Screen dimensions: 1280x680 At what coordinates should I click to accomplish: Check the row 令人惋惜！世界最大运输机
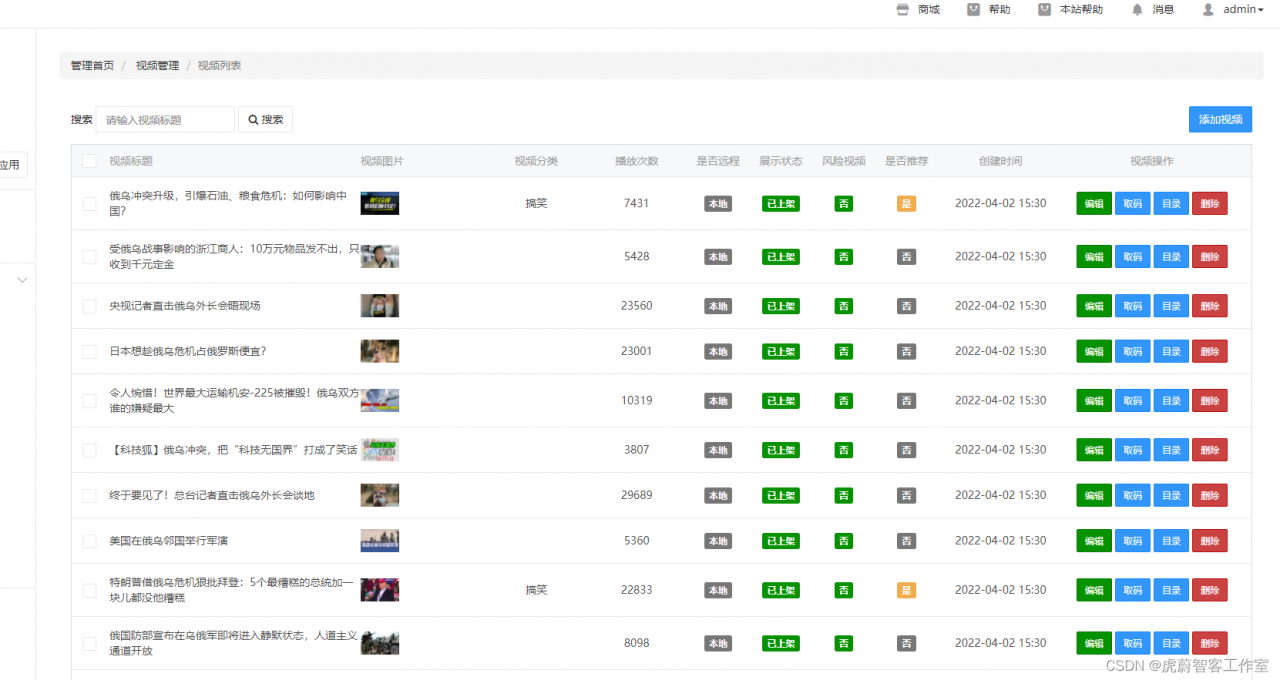90,401
